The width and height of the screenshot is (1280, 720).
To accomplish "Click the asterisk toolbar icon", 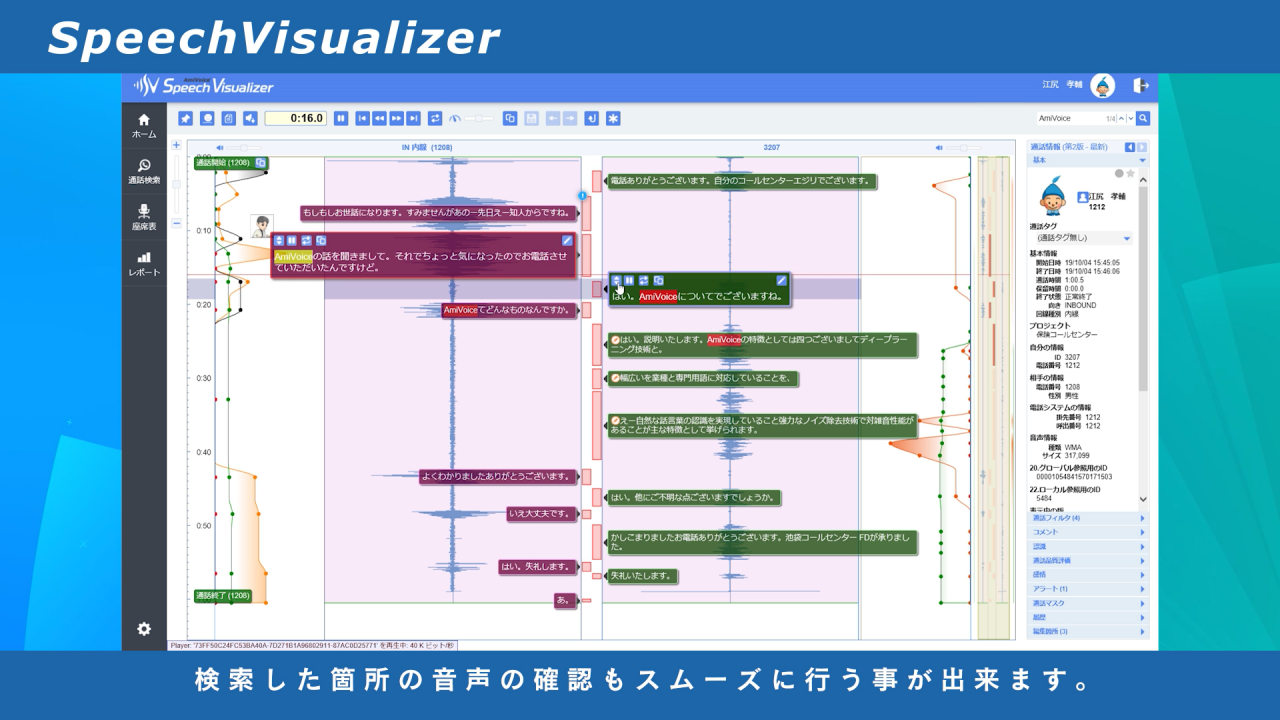I will [x=613, y=118].
